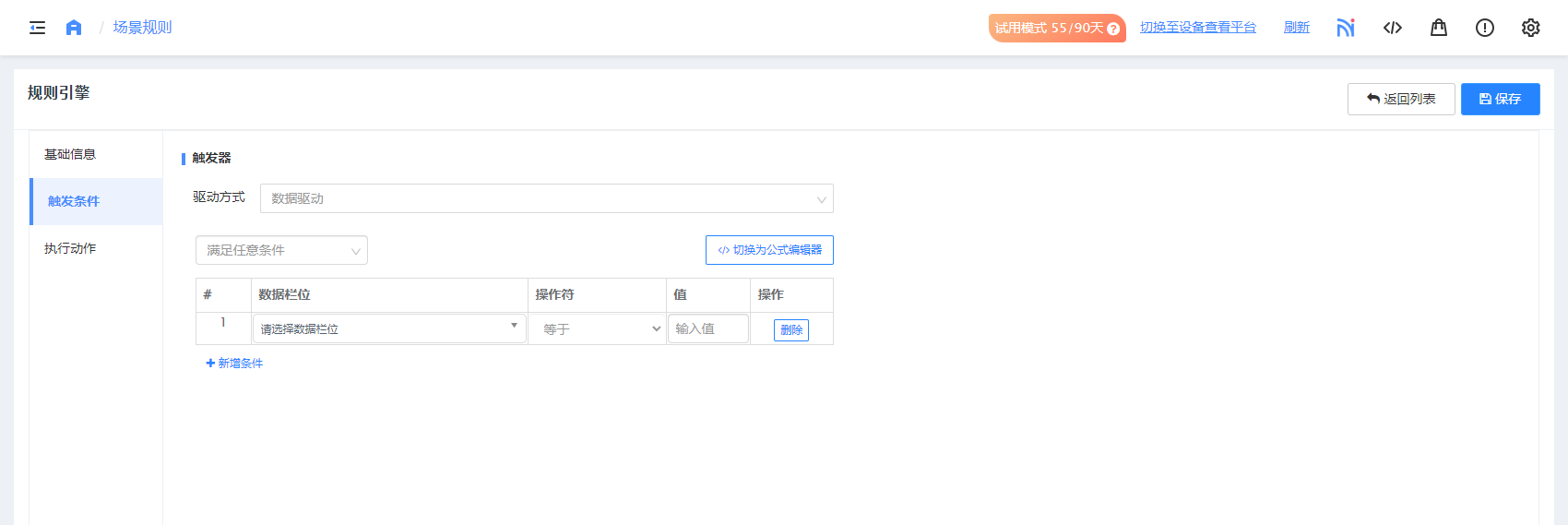Click the 返回列表 button
1568x525 pixels.
tap(1401, 99)
